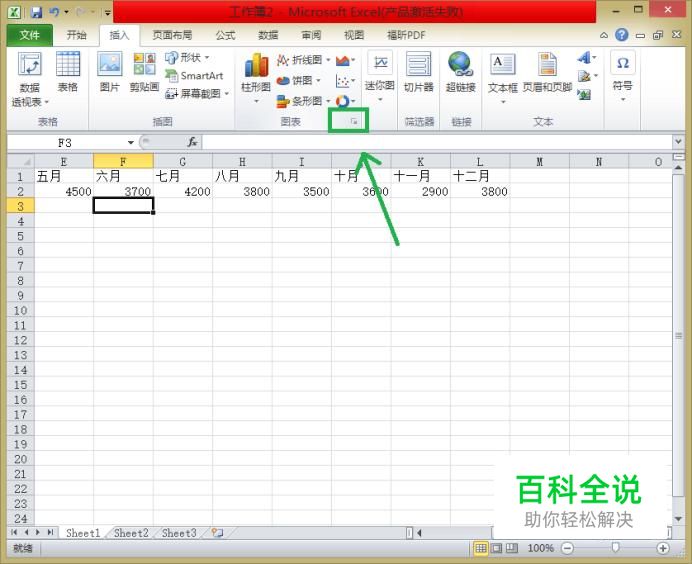The width and height of the screenshot is (692, 564).
Task: Select column F header
Action: (x=123, y=162)
